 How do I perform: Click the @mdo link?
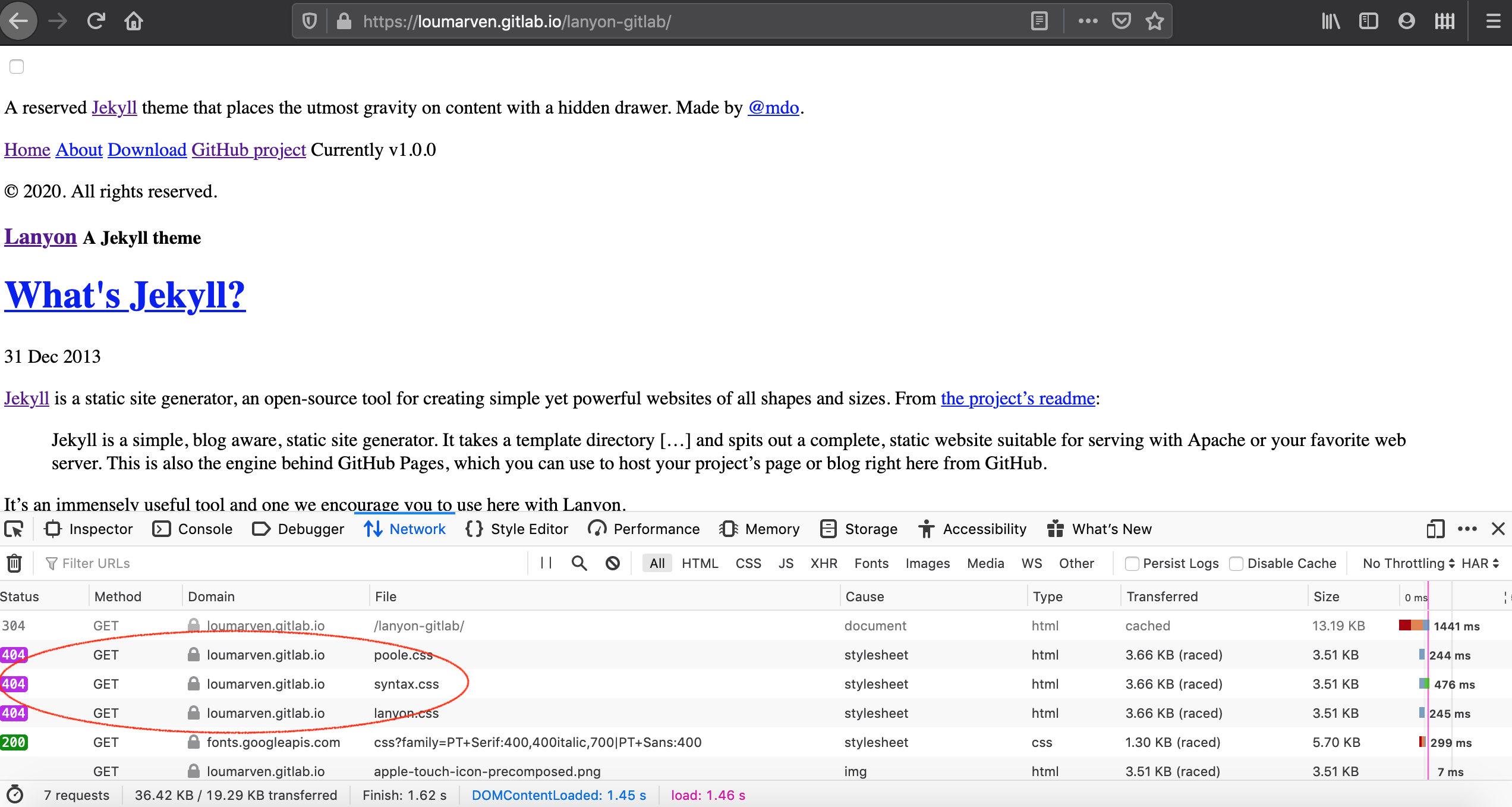coord(773,108)
